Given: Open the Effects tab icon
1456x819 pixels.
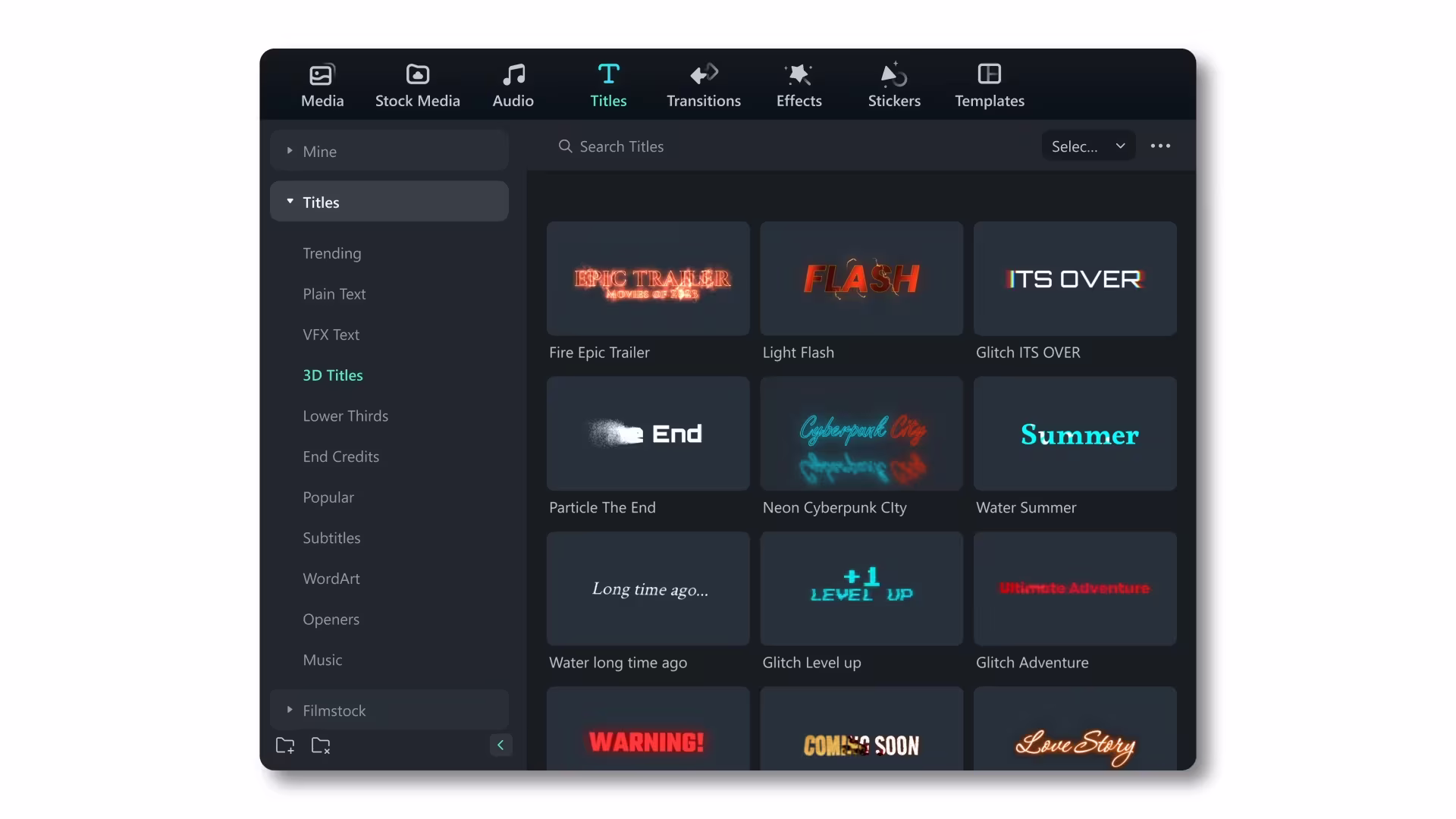Looking at the screenshot, I should pyautogui.click(x=799, y=74).
